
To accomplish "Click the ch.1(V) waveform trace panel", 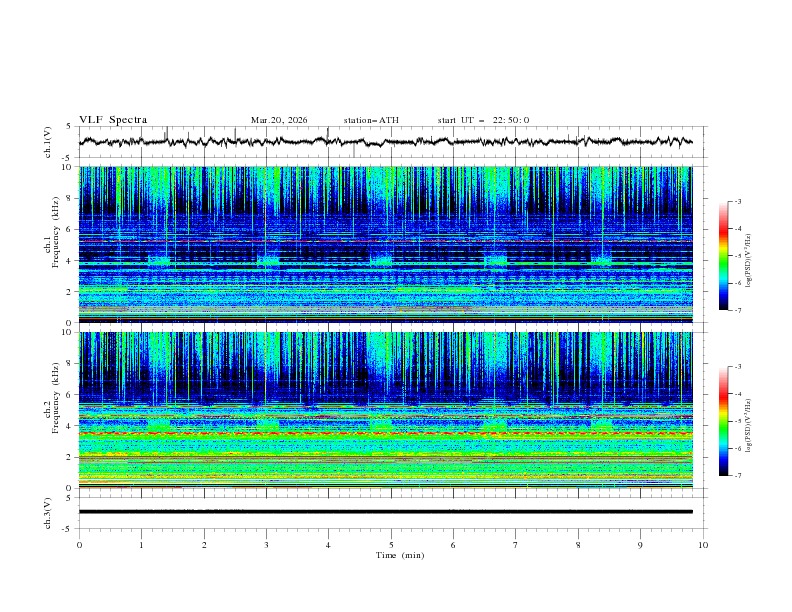I will pyautogui.click(x=390, y=142).
